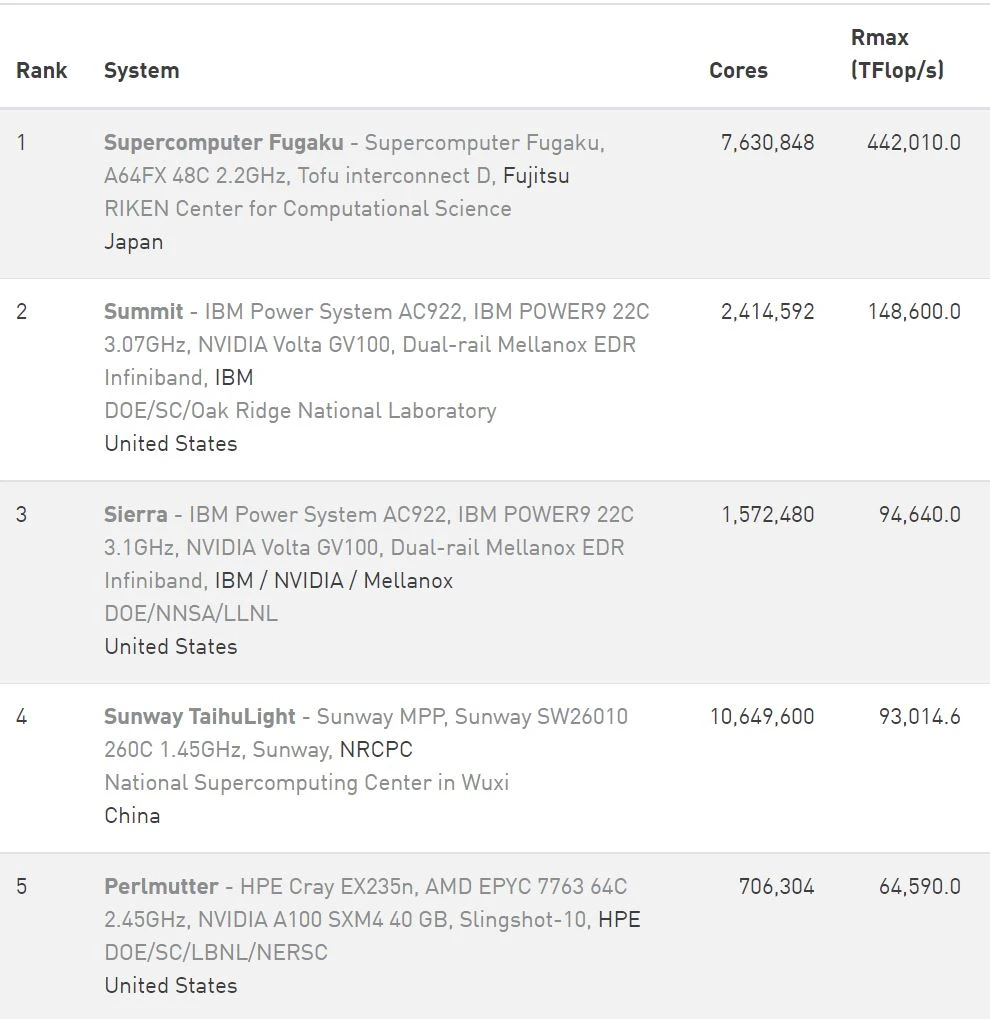Open National Supercomputing Center in Wuxi
Screen dimensions: 990x1019
tap(307, 783)
